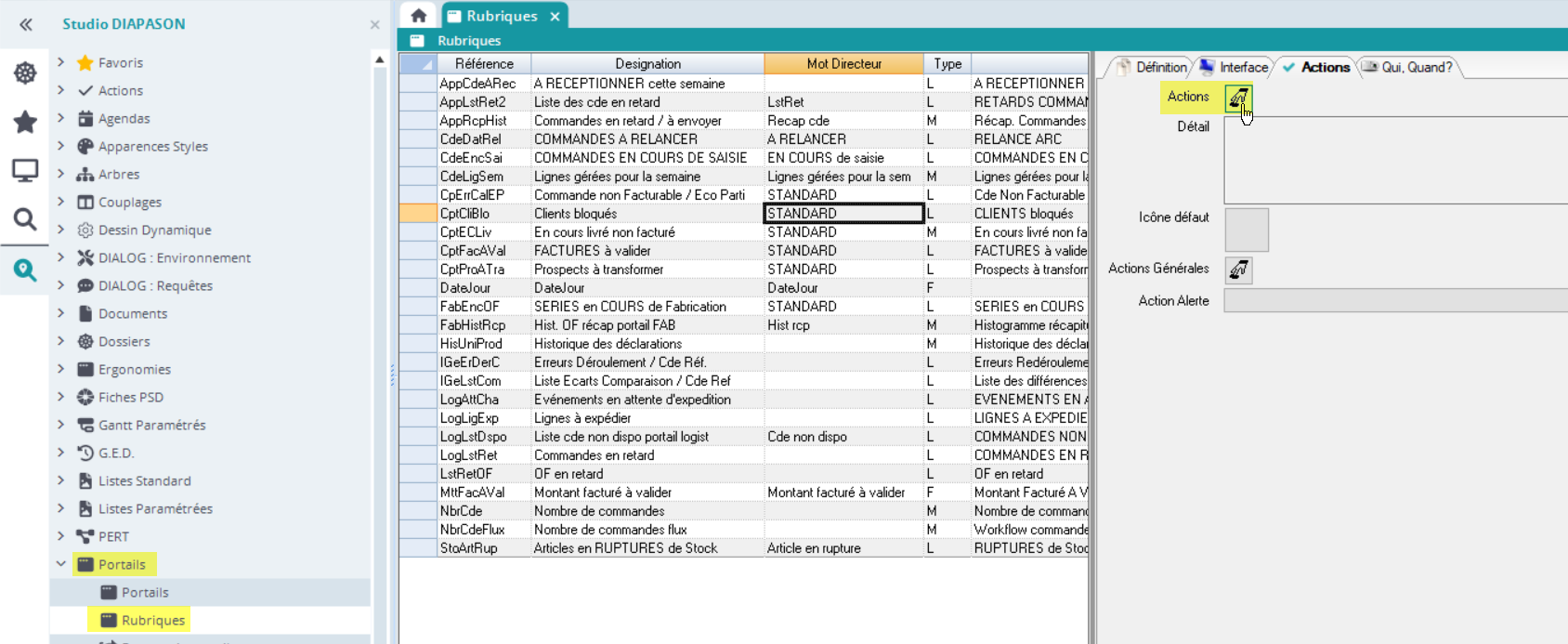This screenshot has height=644, width=1568.
Task: Click the magnifier search sidebar icon
Action: (x=25, y=219)
